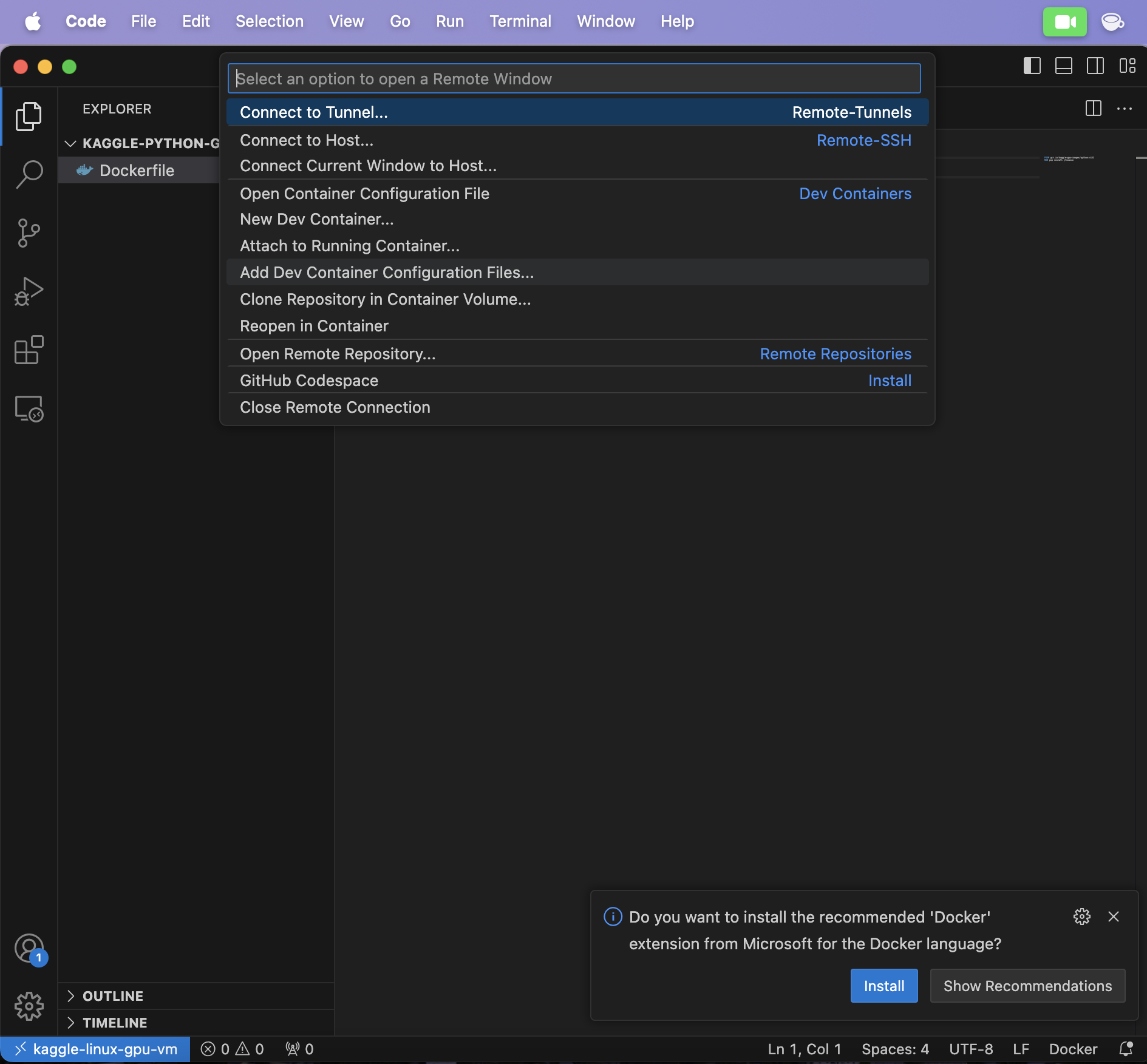Open the Terminal menu
This screenshot has height=1064, width=1147.
click(x=520, y=21)
